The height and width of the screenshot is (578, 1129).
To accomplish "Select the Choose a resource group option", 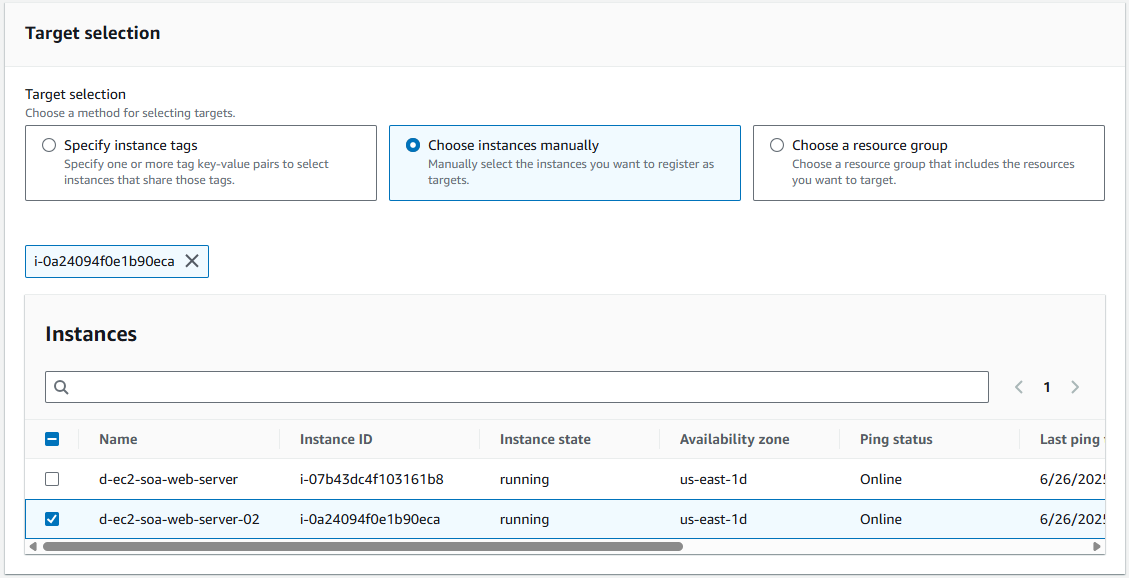I will click(777, 145).
